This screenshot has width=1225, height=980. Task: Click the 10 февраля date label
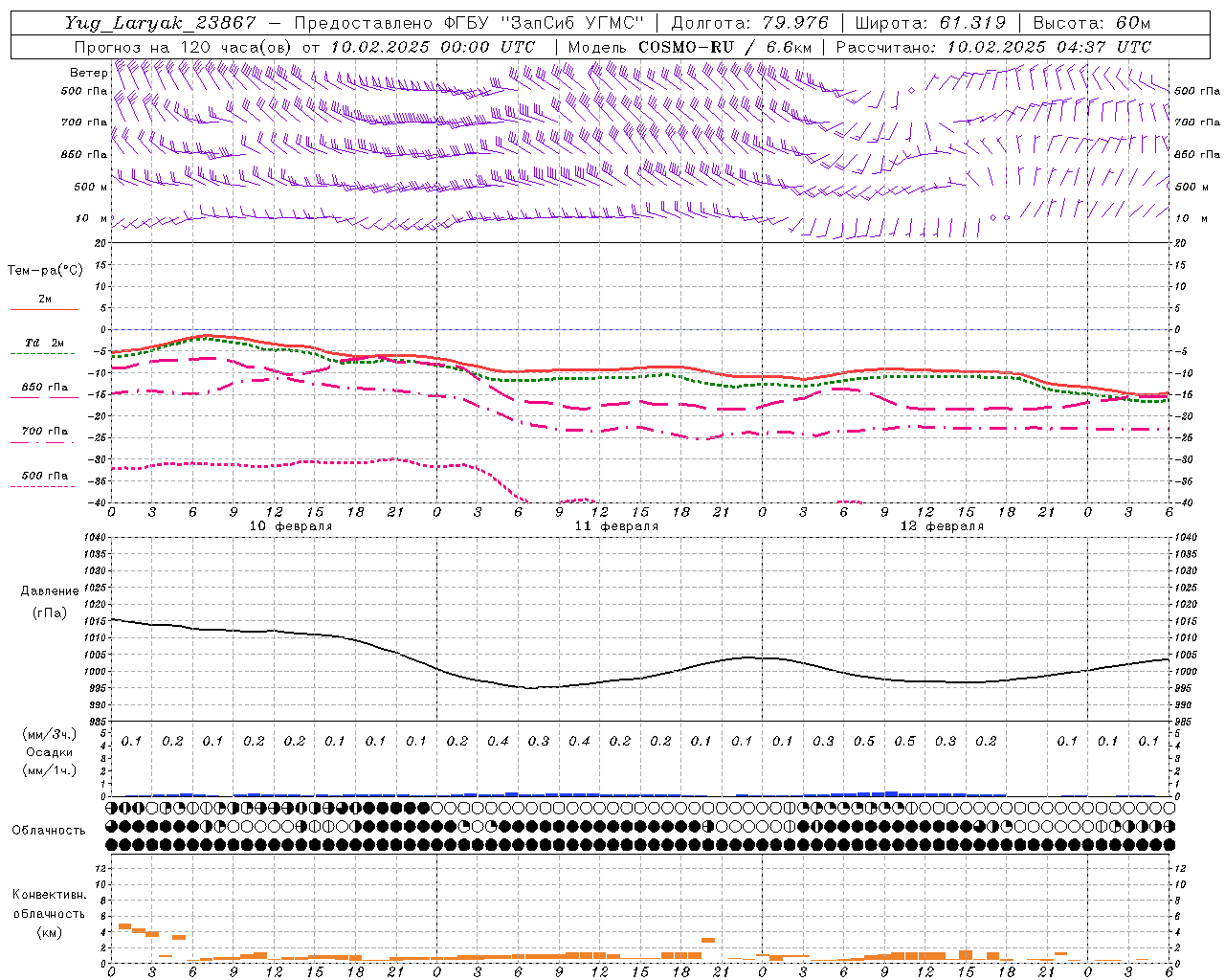point(291,526)
